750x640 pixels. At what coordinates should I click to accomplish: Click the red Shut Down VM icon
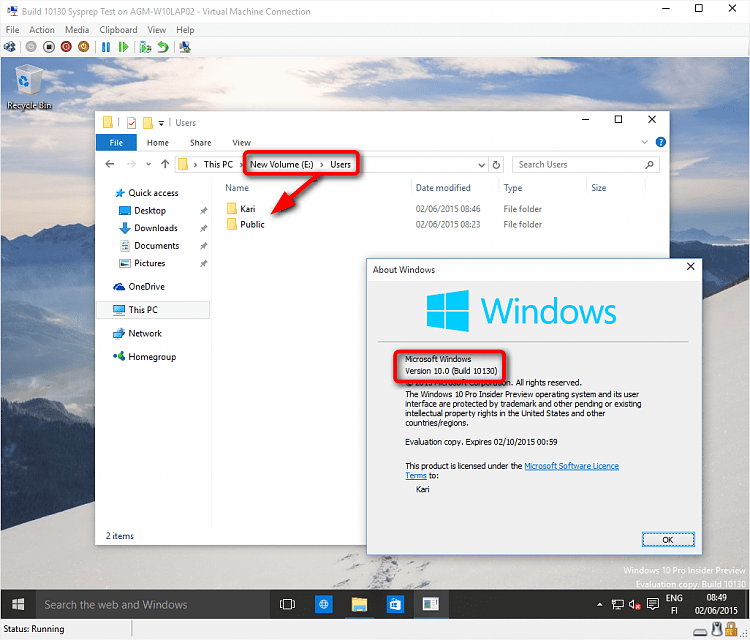pyautogui.click(x=66, y=47)
